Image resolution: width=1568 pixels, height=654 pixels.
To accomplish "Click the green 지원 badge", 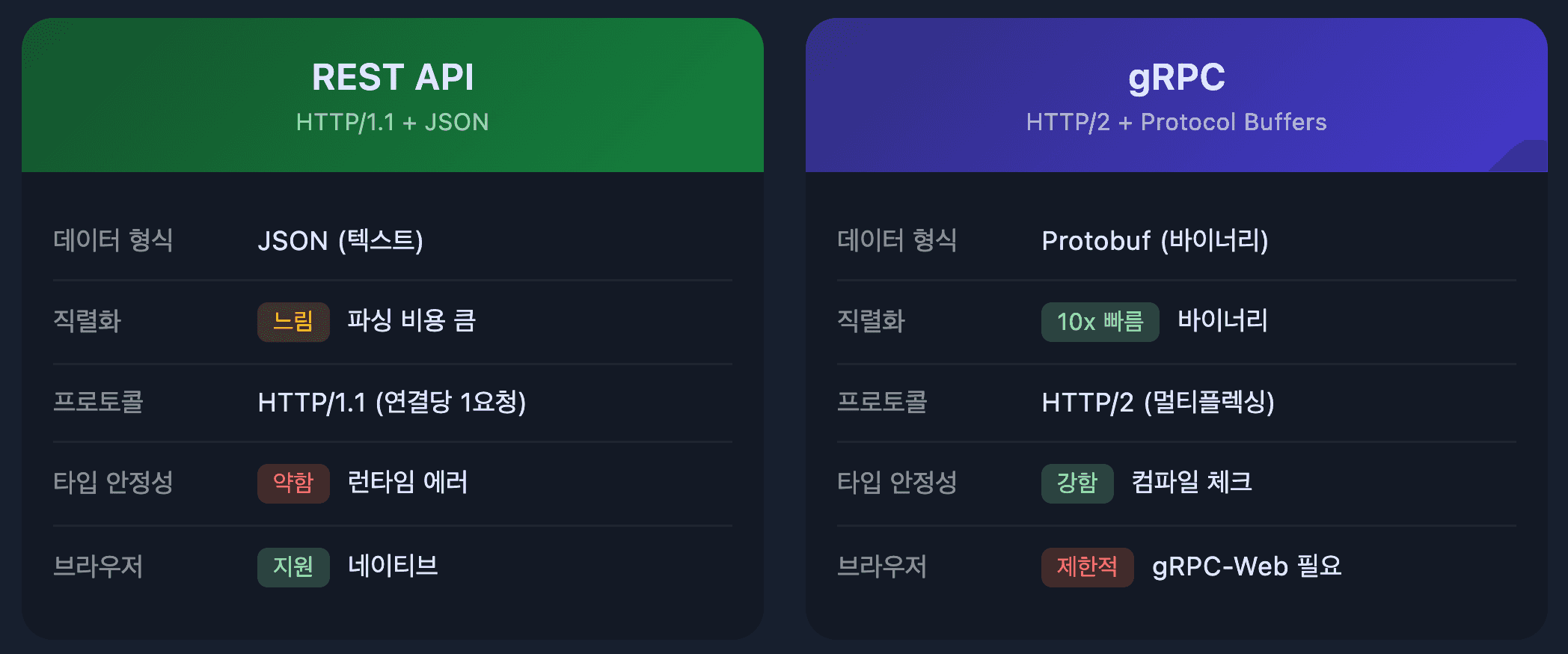I will point(293,567).
